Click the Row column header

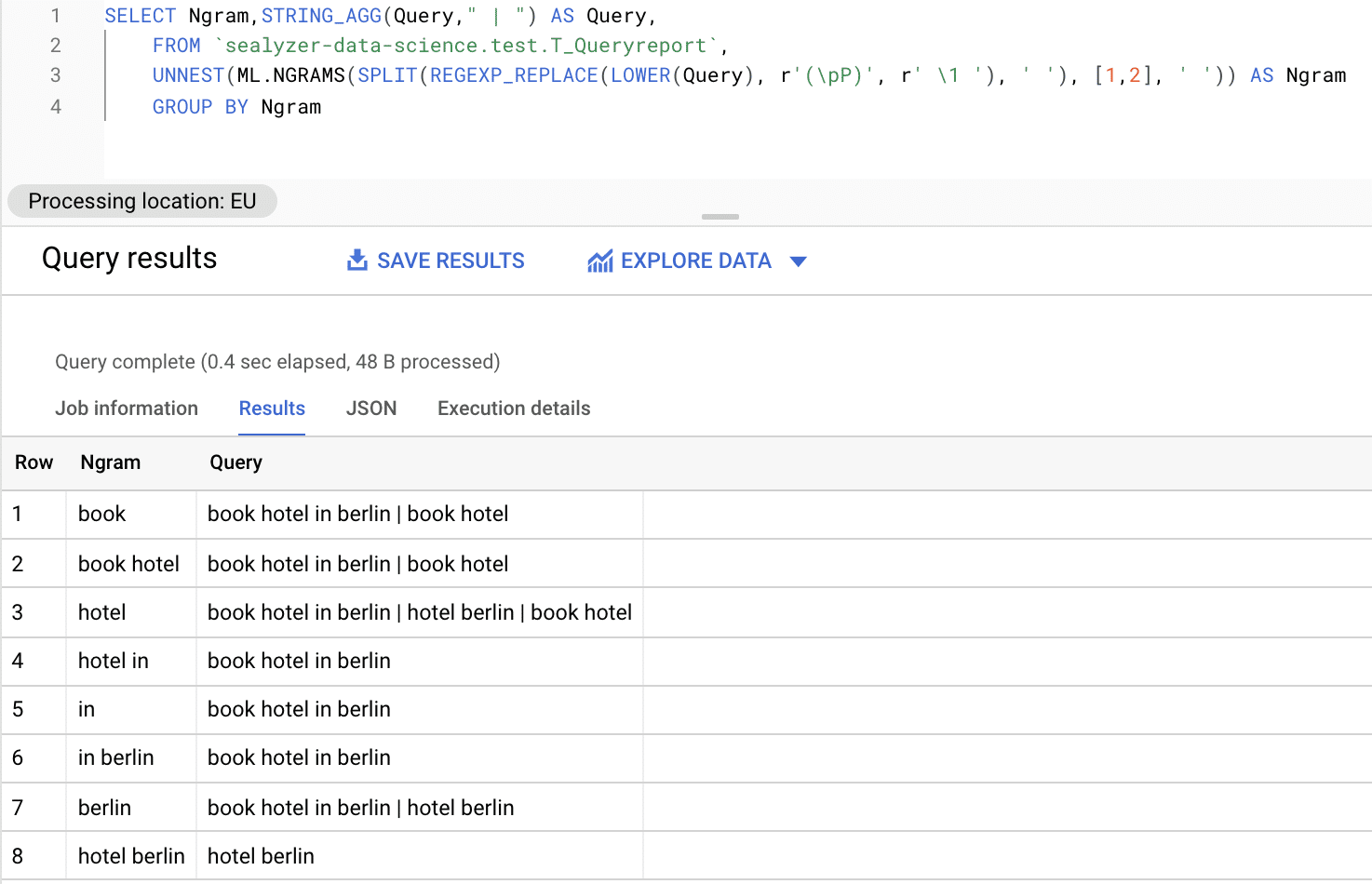[34, 462]
